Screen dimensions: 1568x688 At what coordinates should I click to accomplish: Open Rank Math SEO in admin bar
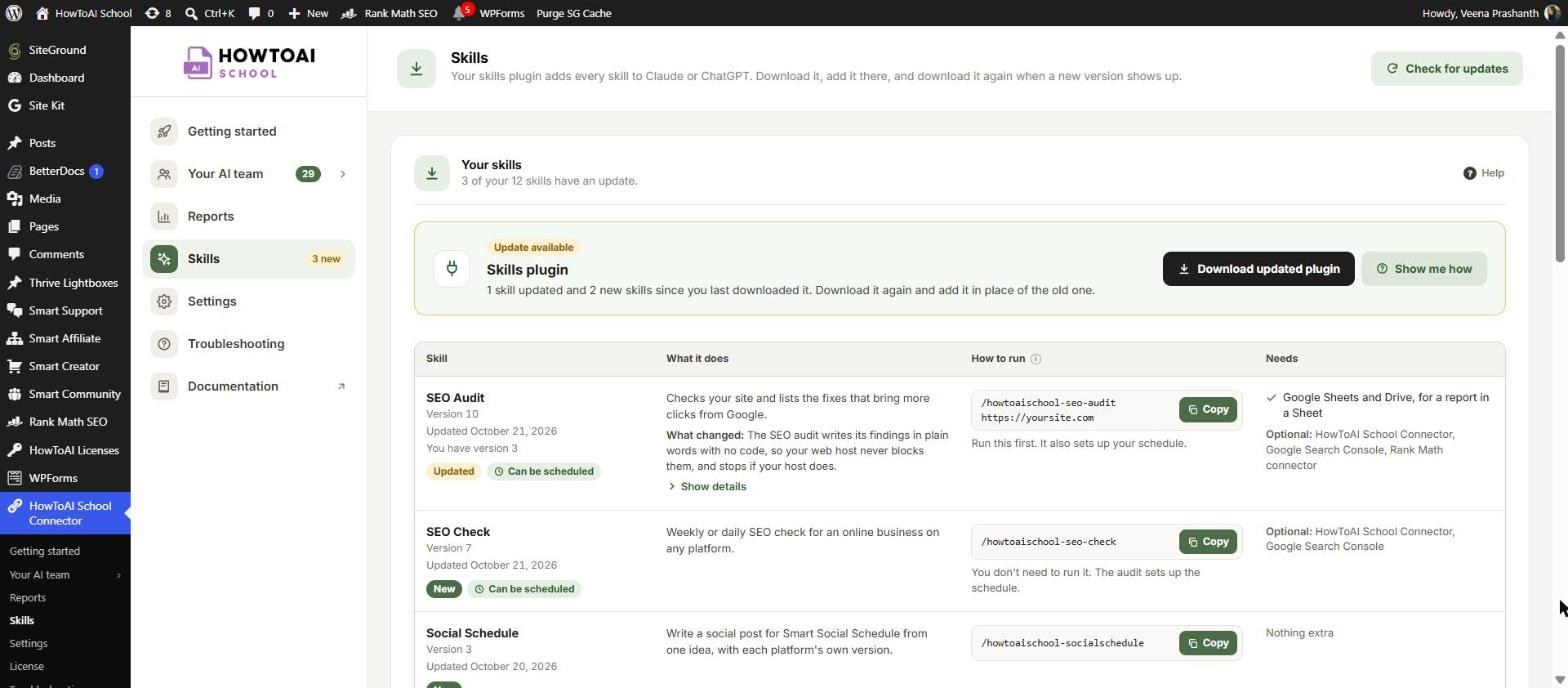pyautogui.click(x=389, y=13)
